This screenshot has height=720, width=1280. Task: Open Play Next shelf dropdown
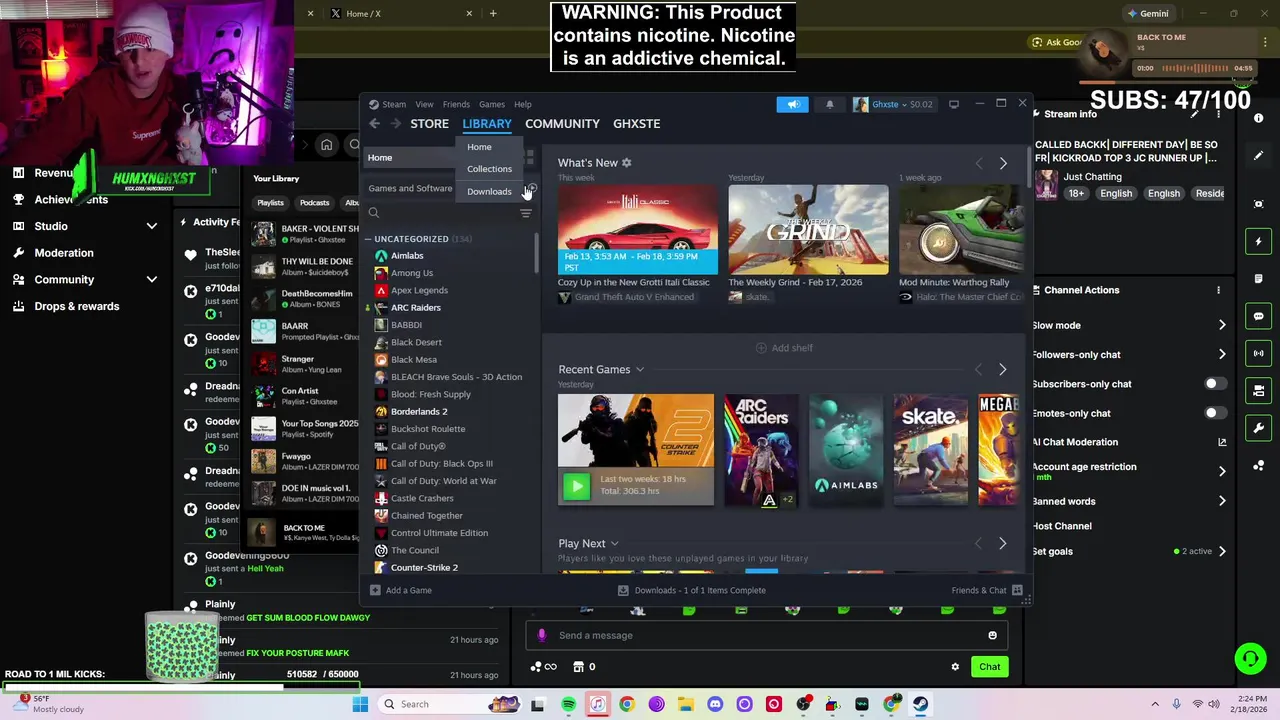pos(614,544)
